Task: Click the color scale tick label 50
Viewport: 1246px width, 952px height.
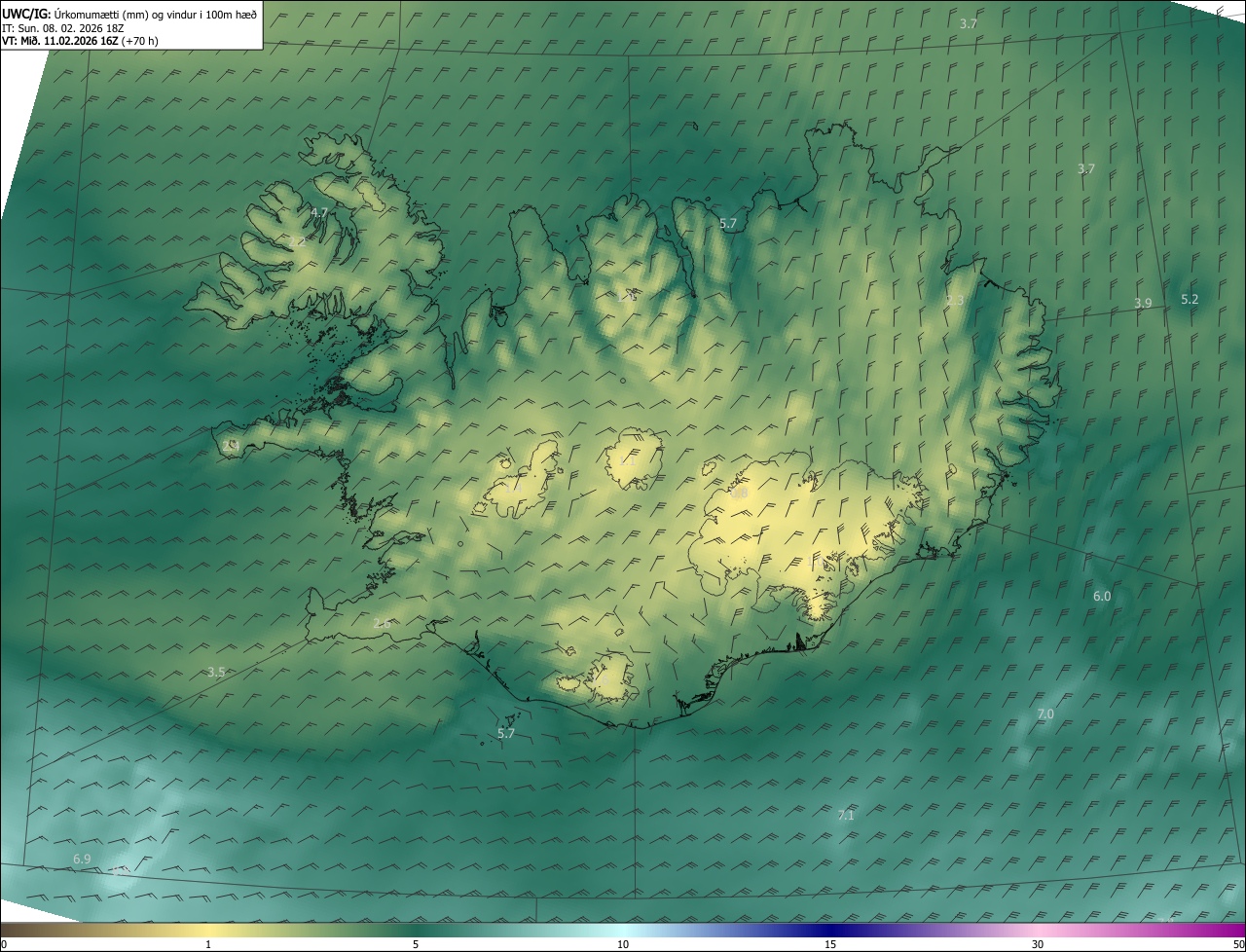Action: pos(1238,944)
